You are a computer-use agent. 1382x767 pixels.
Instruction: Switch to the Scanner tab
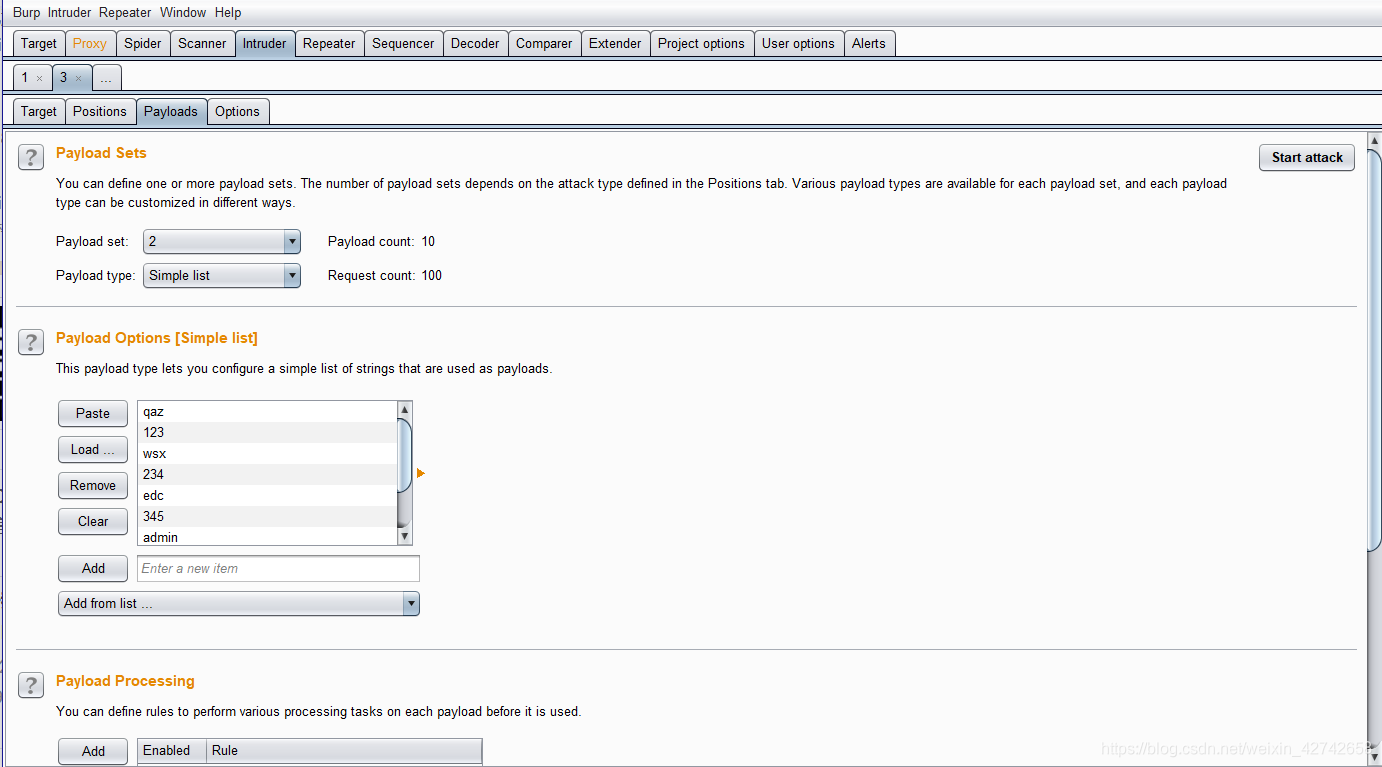(202, 43)
